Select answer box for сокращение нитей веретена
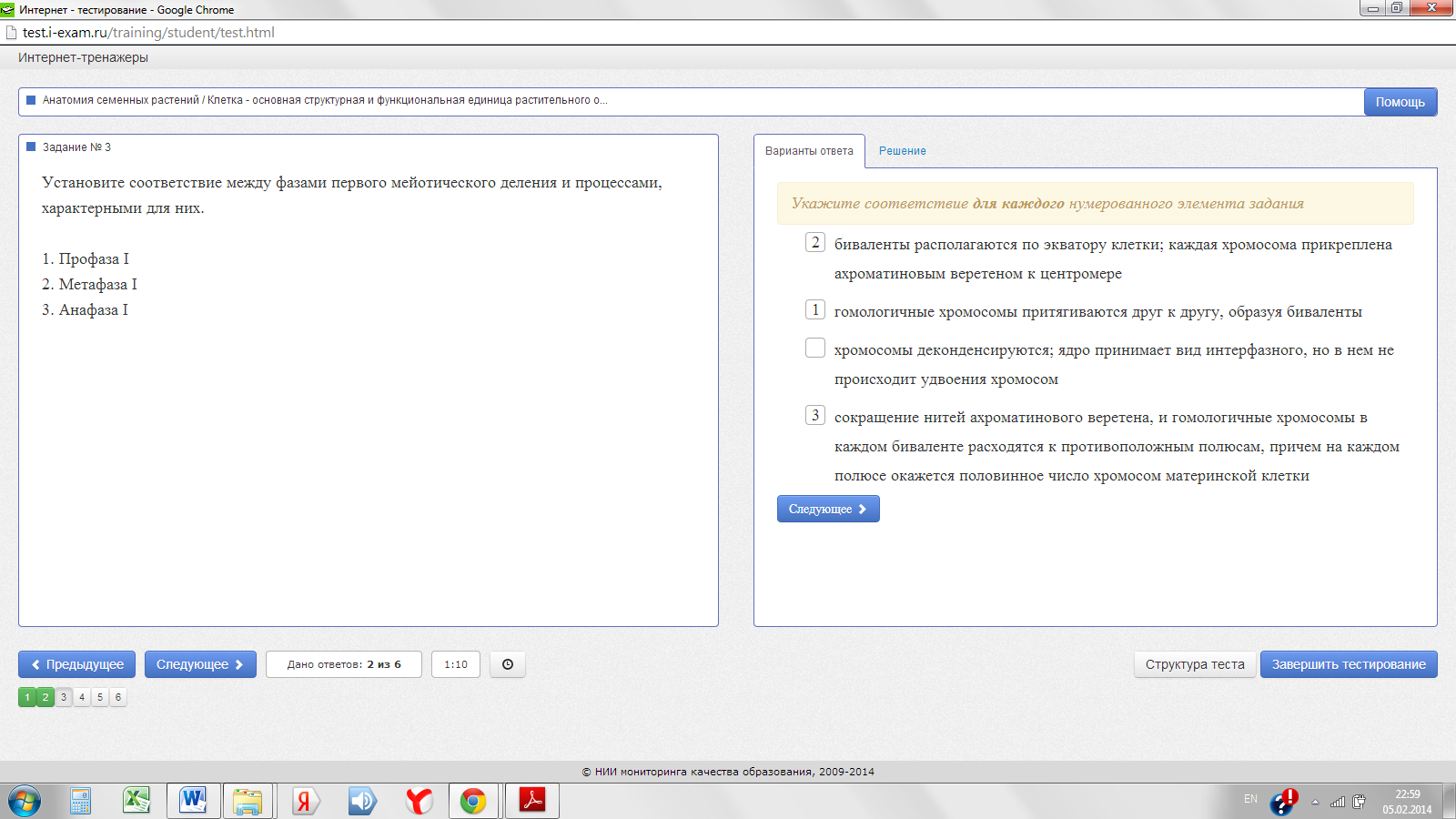Image resolution: width=1456 pixels, height=819 pixels. coord(815,415)
